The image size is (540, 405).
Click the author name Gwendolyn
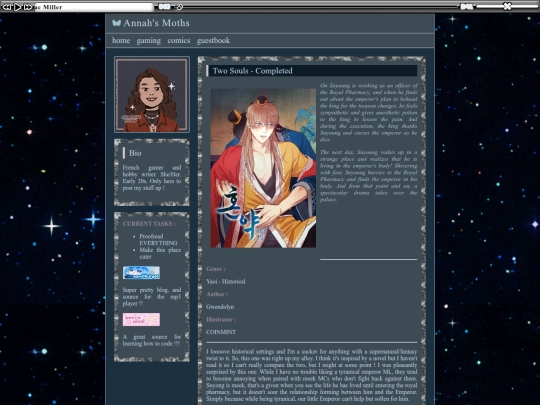pos(220,307)
